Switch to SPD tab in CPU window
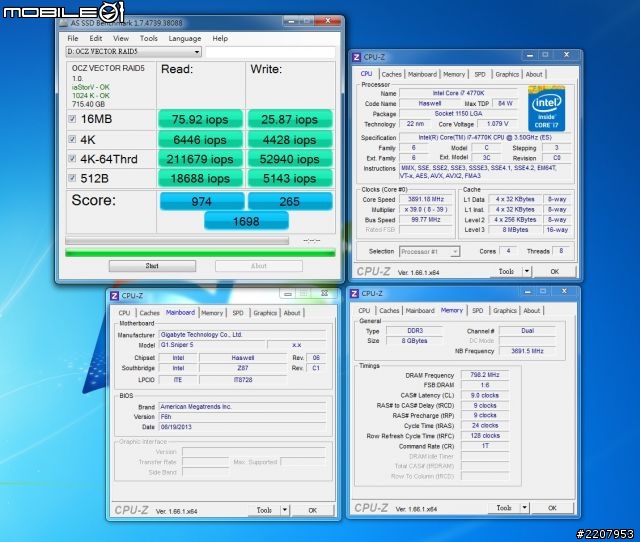This screenshot has width=640, height=542. point(480,74)
